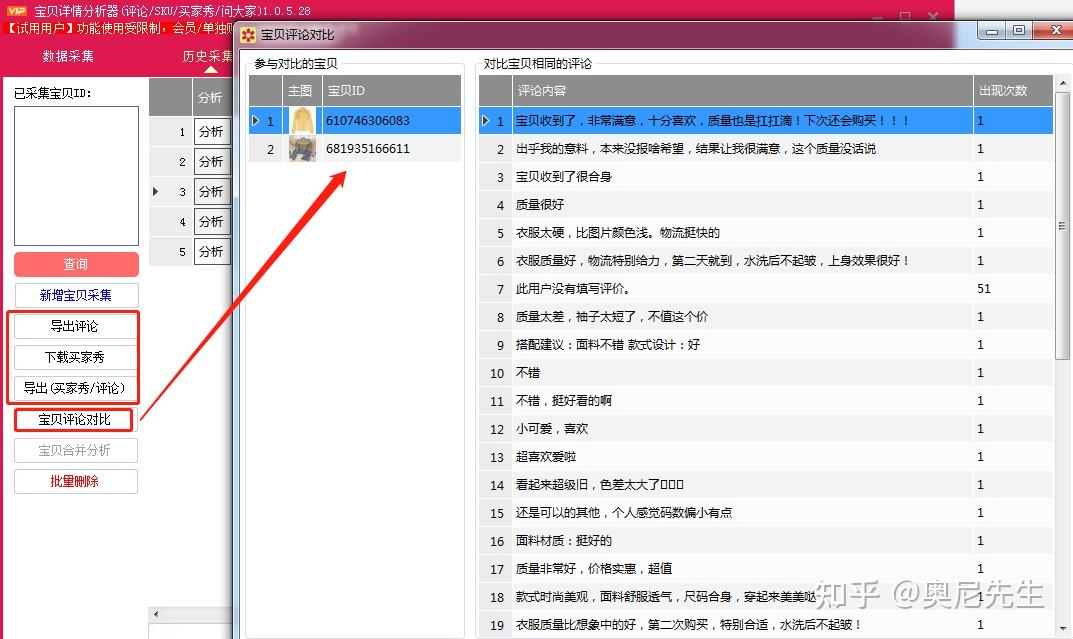Select item ID 610746306083
This screenshot has height=639, width=1073.
point(367,120)
